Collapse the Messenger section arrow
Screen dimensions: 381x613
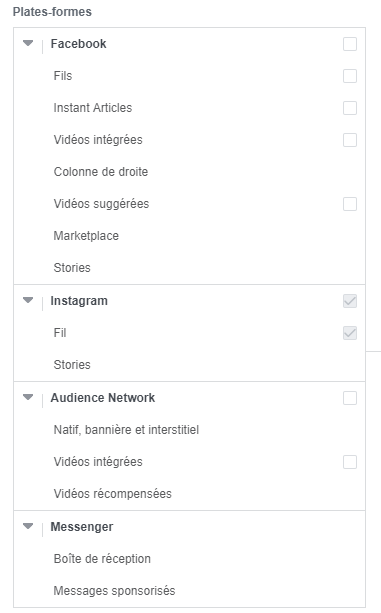pyautogui.click(x=28, y=526)
